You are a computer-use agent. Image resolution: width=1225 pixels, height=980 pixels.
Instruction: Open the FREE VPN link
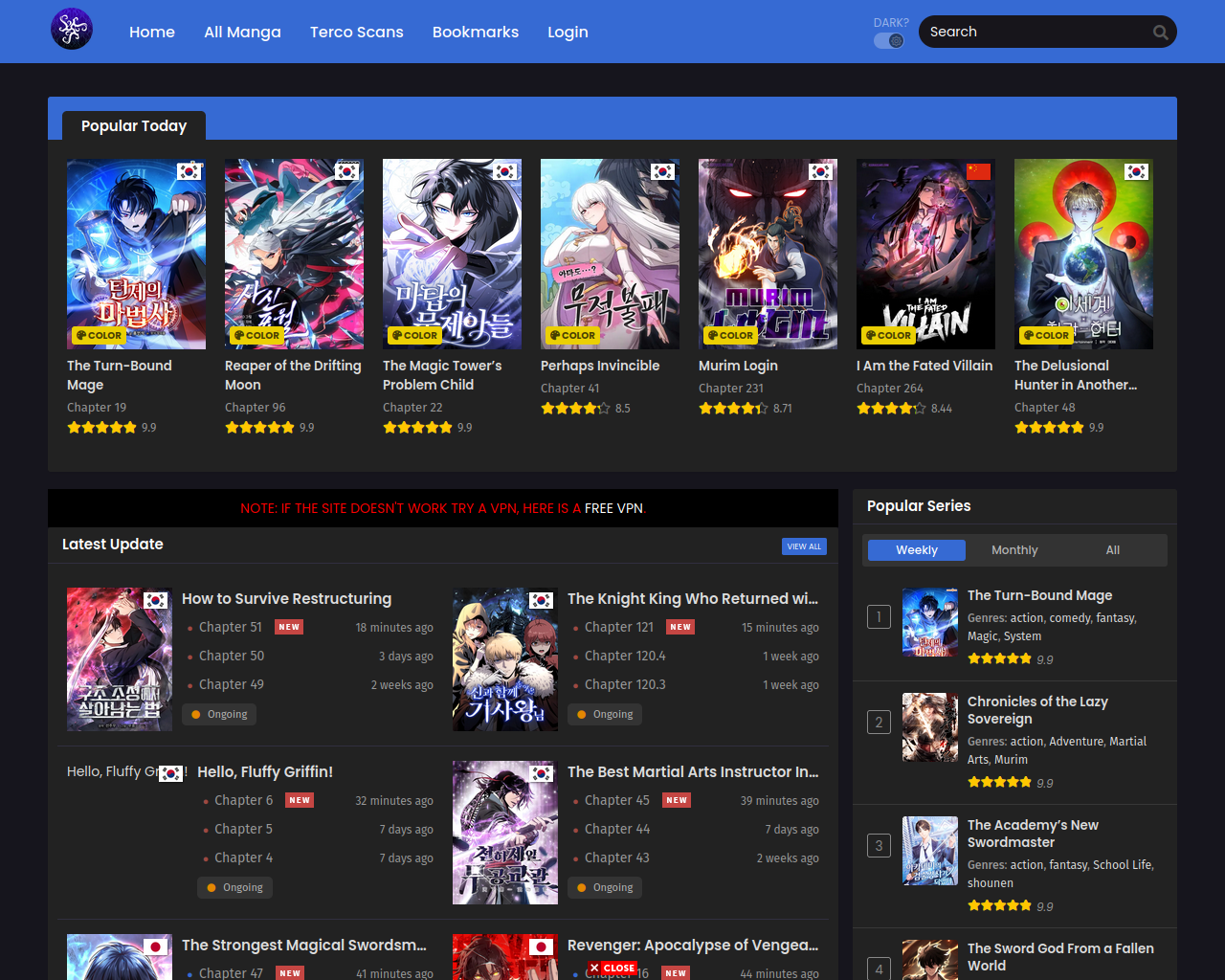coord(613,508)
